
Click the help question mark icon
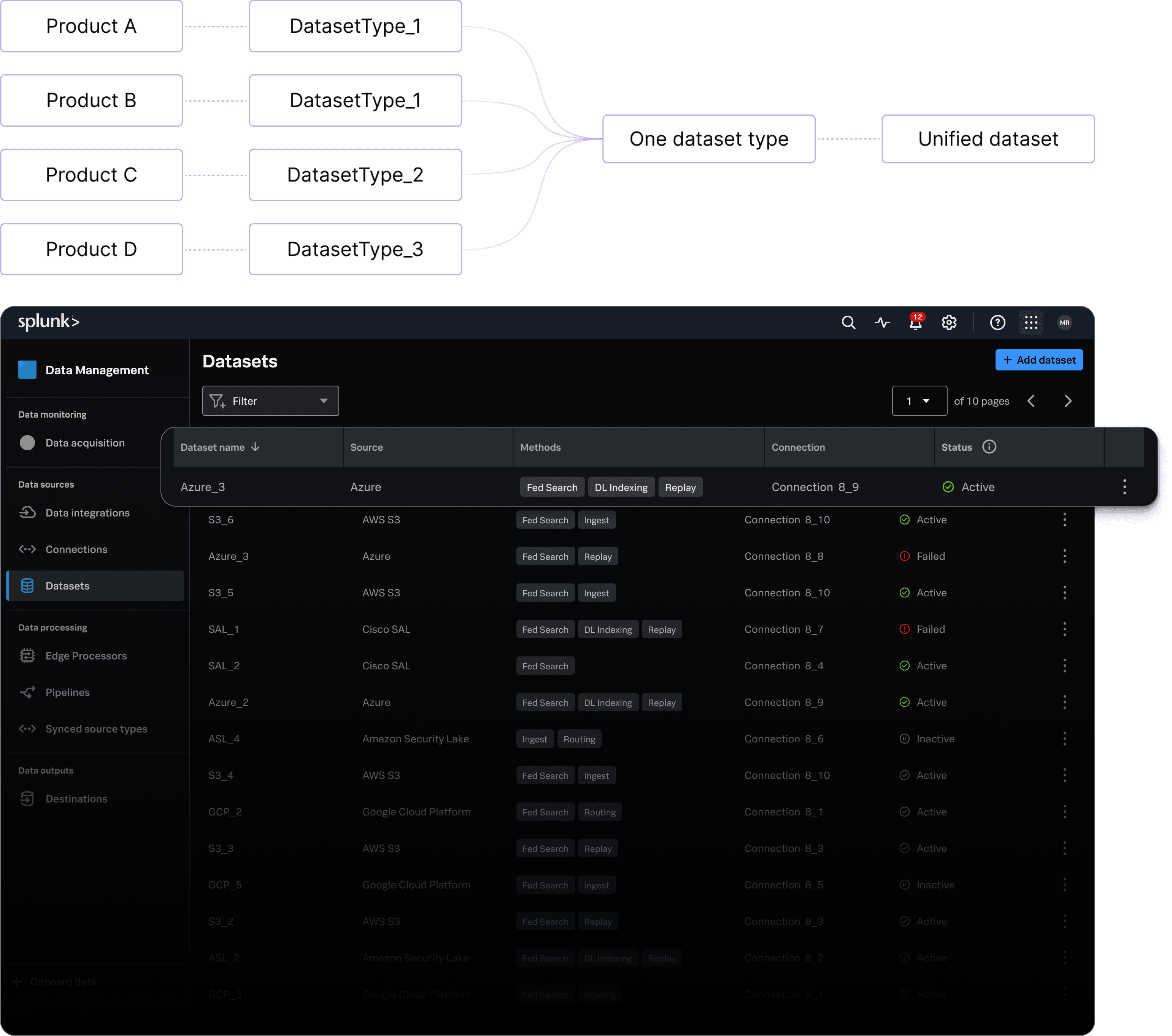coord(997,323)
